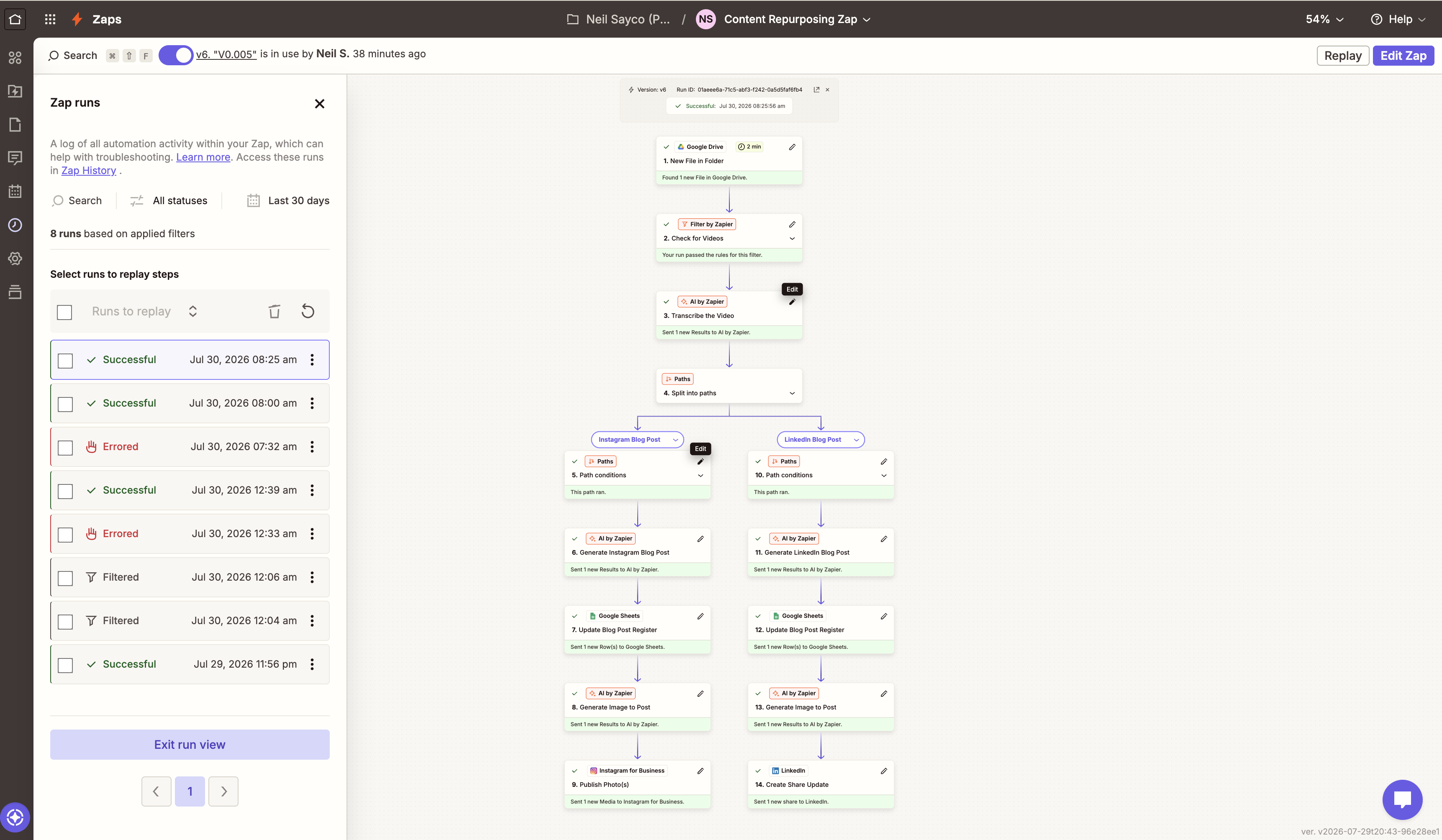Viewport: 1442px width, 840px height.
Task: Close the run details banner
Action: click(x=827, y=90)
